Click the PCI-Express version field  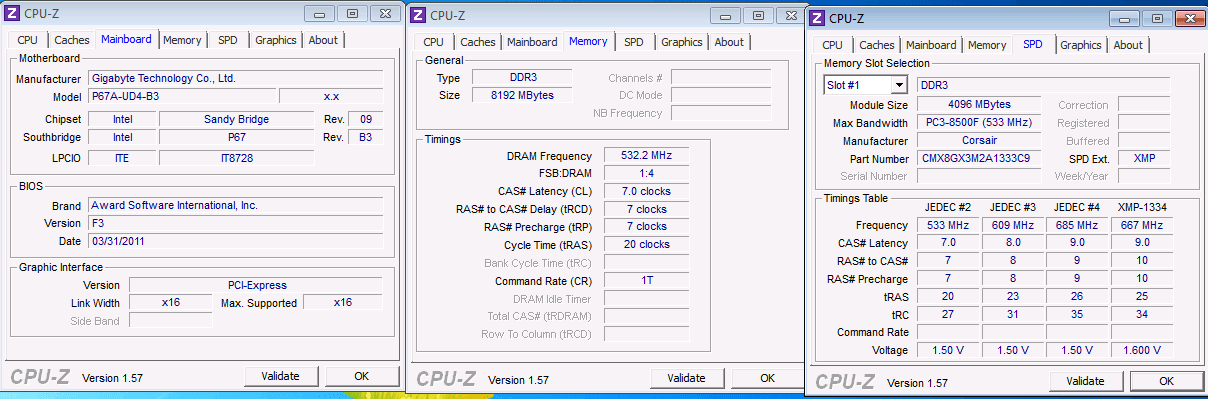click(x=256, y=285)
